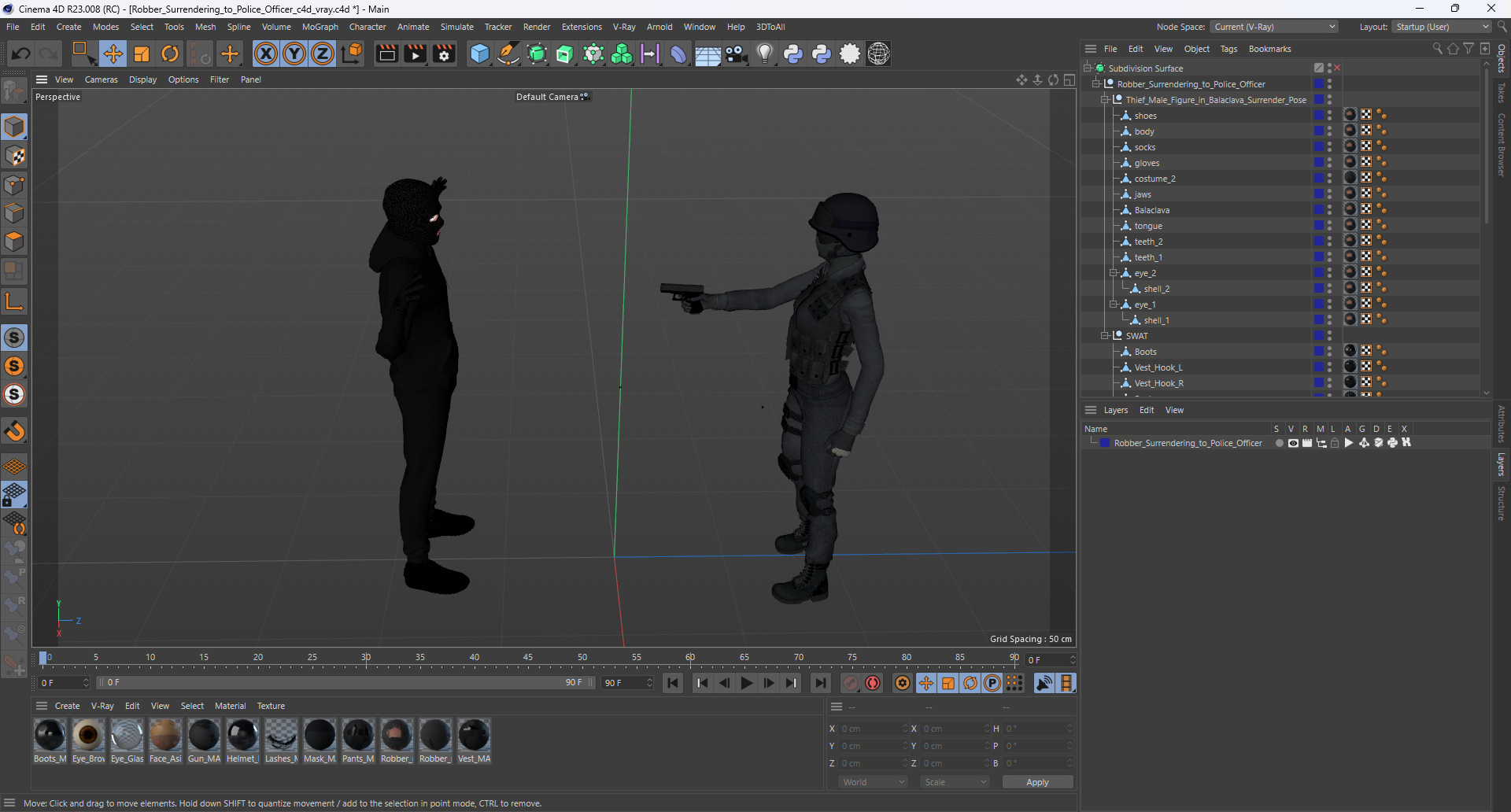Image resolution: width=1511 pixels, height=812 pixels.
Task: Click the Render View clapperboard icon
Action: 386,54
